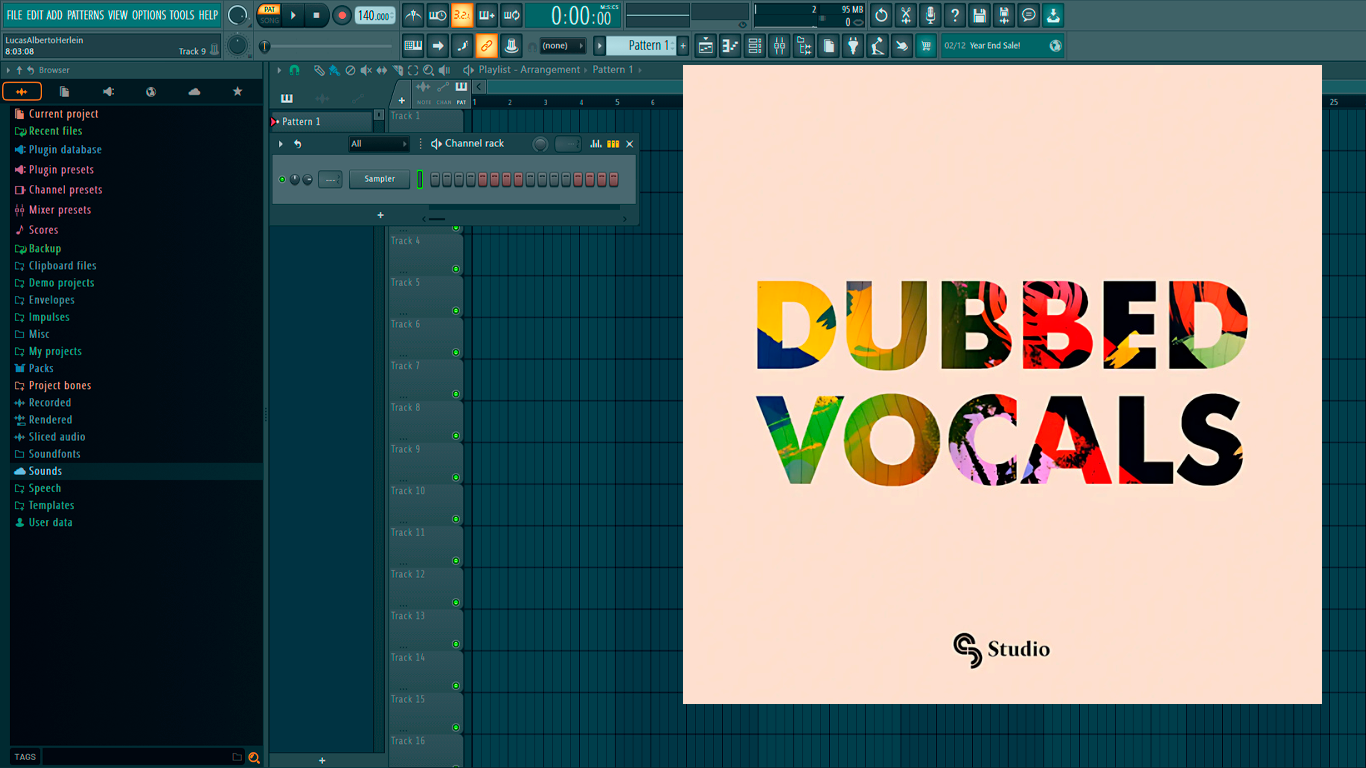This screenshot has width=1366, height=768.
Task: Open the plugin picker plug icon
Action: (x=853, y=45)
